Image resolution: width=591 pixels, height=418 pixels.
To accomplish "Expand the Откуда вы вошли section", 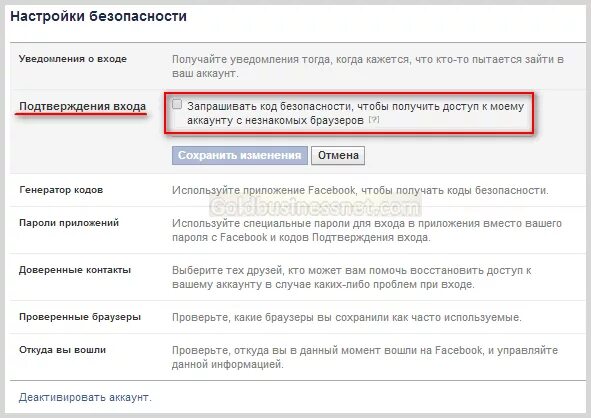I will tap(63, 350).
